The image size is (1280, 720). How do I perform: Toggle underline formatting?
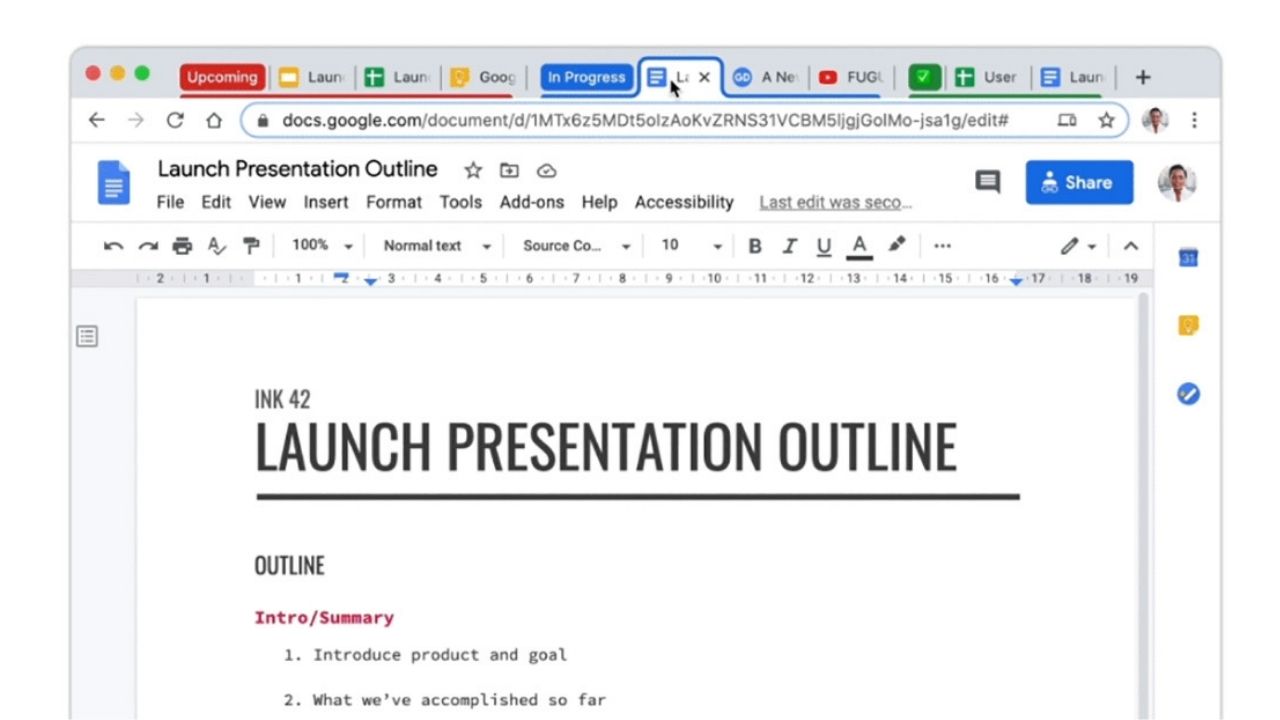tap(823, 245)
